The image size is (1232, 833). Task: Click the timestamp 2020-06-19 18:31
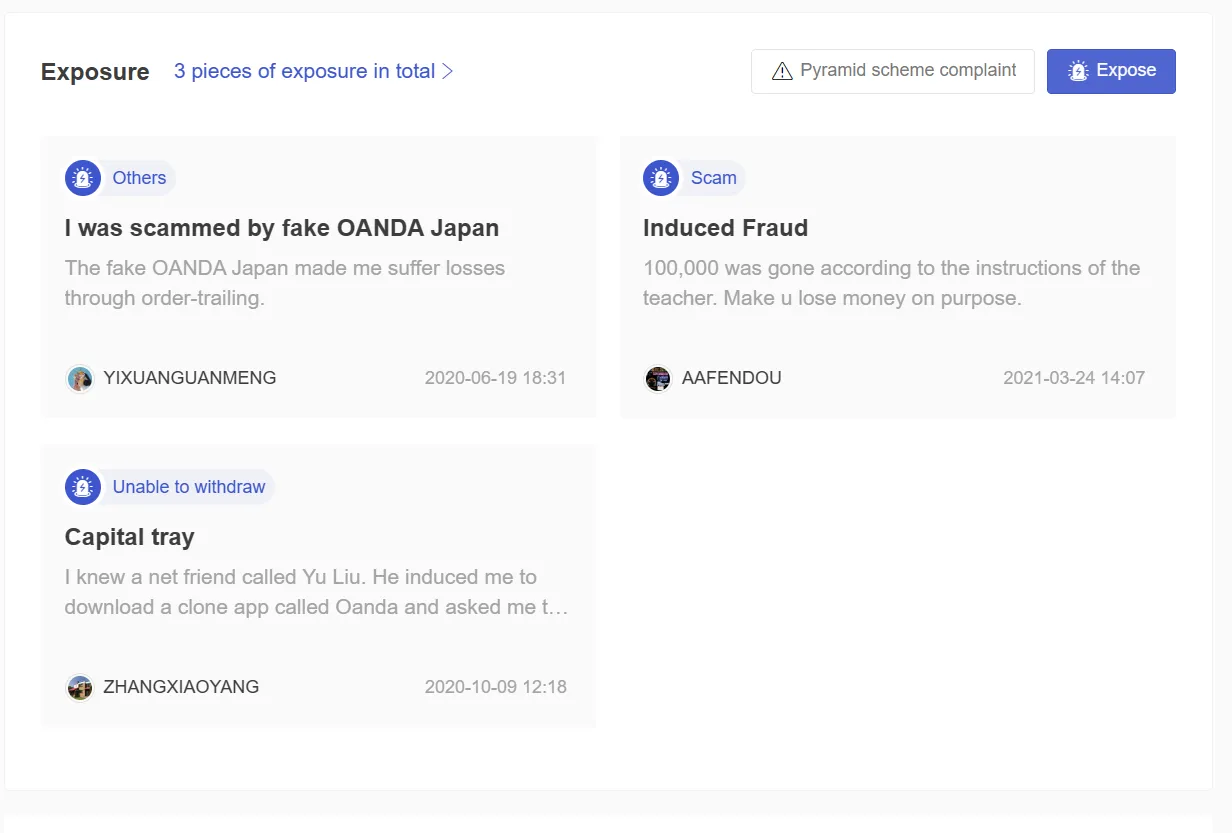[496, 378]
